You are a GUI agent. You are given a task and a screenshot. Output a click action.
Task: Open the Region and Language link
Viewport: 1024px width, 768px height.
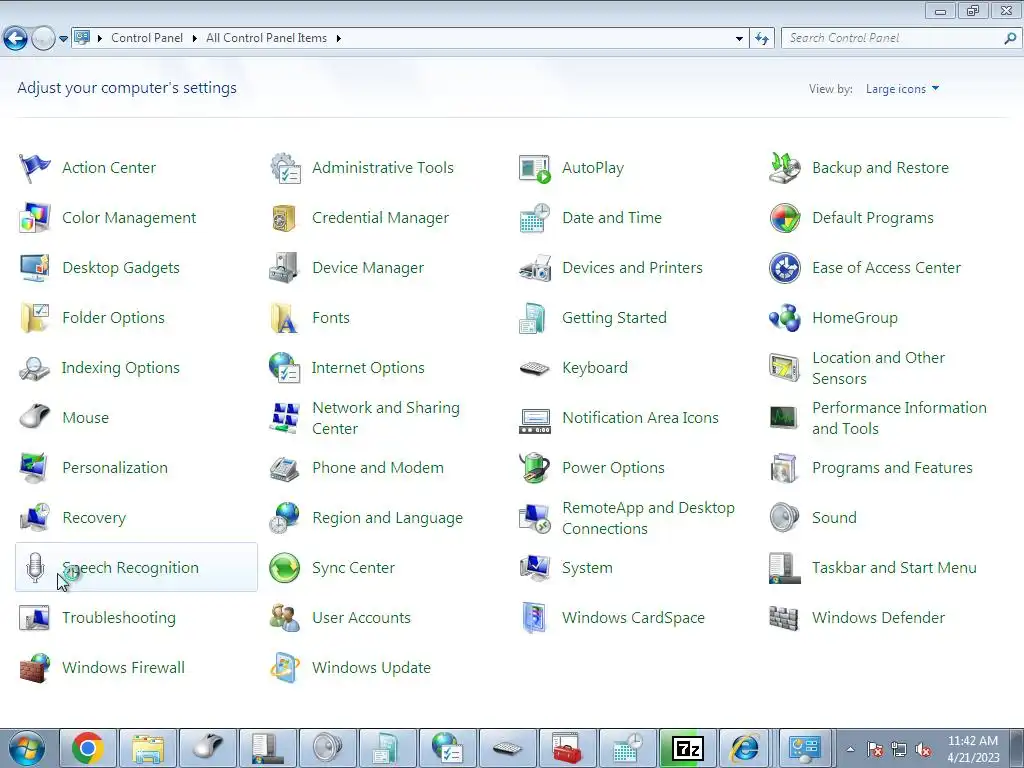click(387, 518)
